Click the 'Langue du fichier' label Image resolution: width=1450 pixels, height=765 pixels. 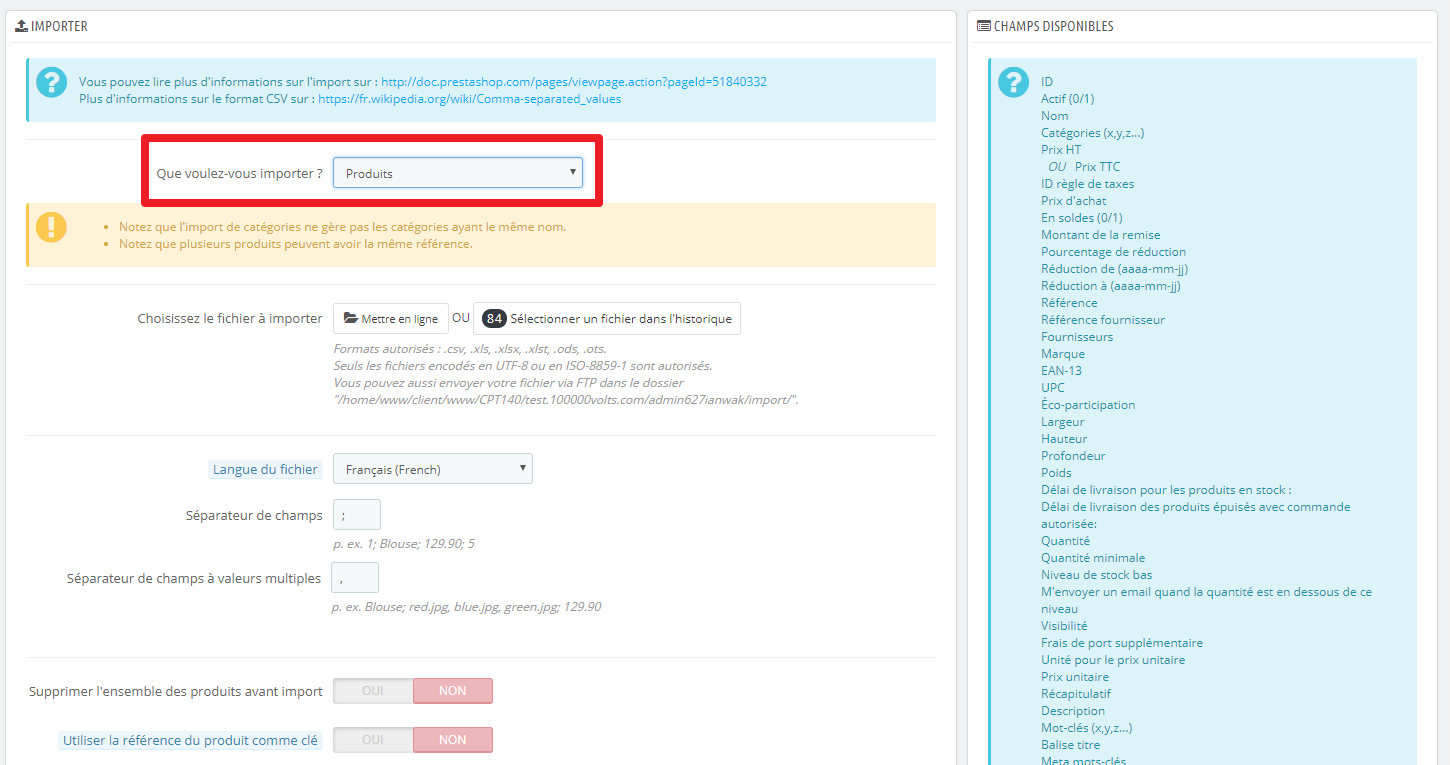point(265,469)
